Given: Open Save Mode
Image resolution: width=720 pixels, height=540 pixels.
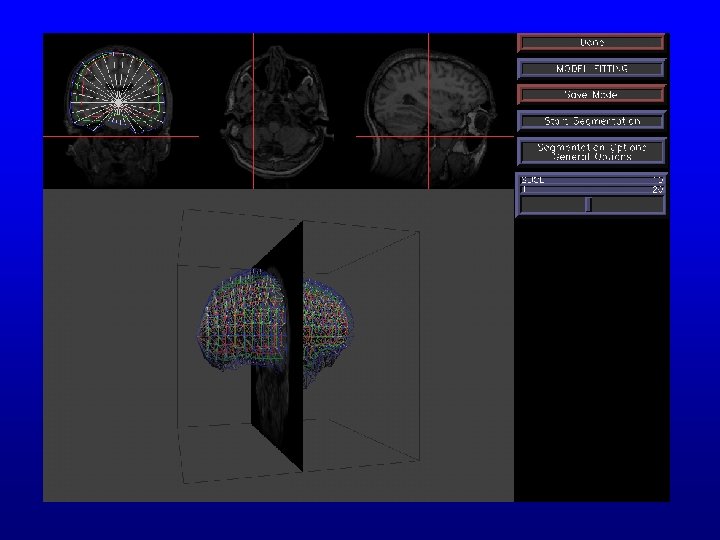Looking at the screenshot, I should coord(591,95).
